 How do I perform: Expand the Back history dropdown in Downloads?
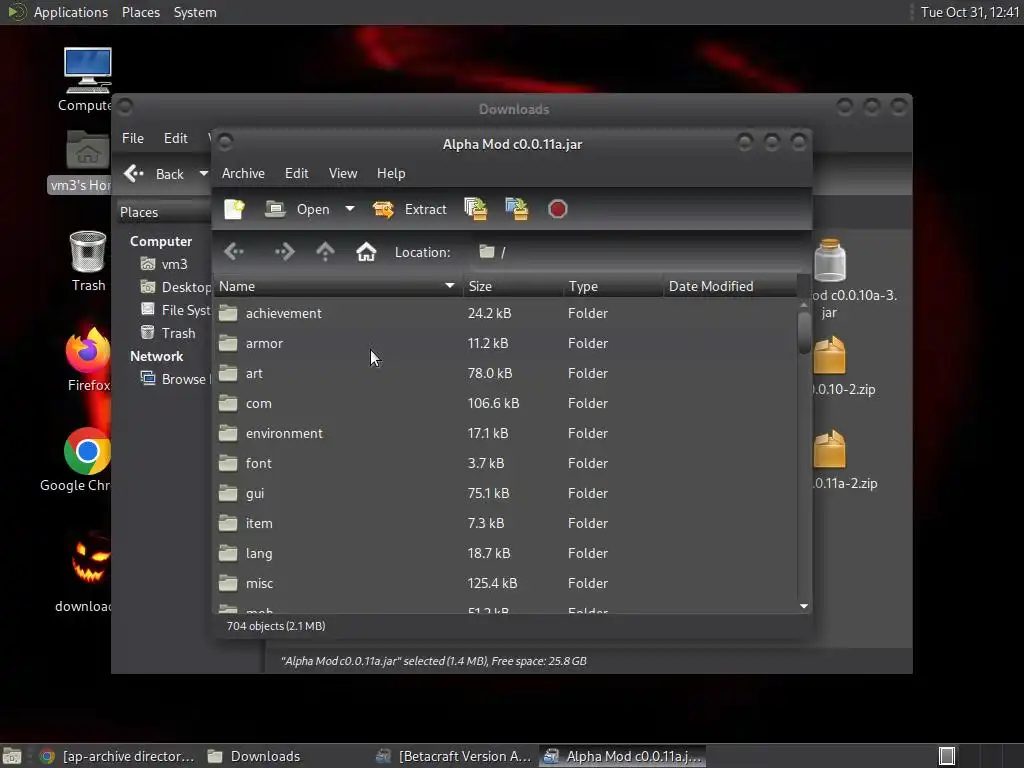pyautogui.click(x=204, y=174)
